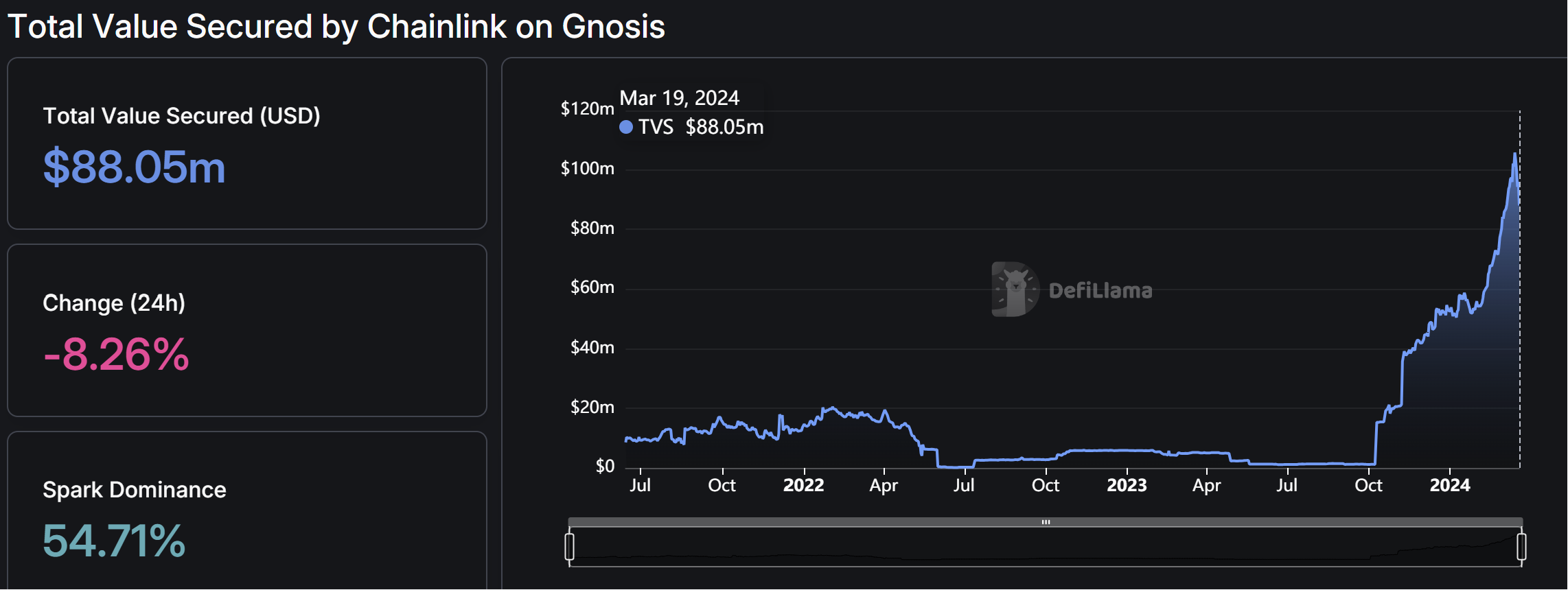Grab the right range slider handle
This screenshot has width=1568, height=590.
(1521, 547)
